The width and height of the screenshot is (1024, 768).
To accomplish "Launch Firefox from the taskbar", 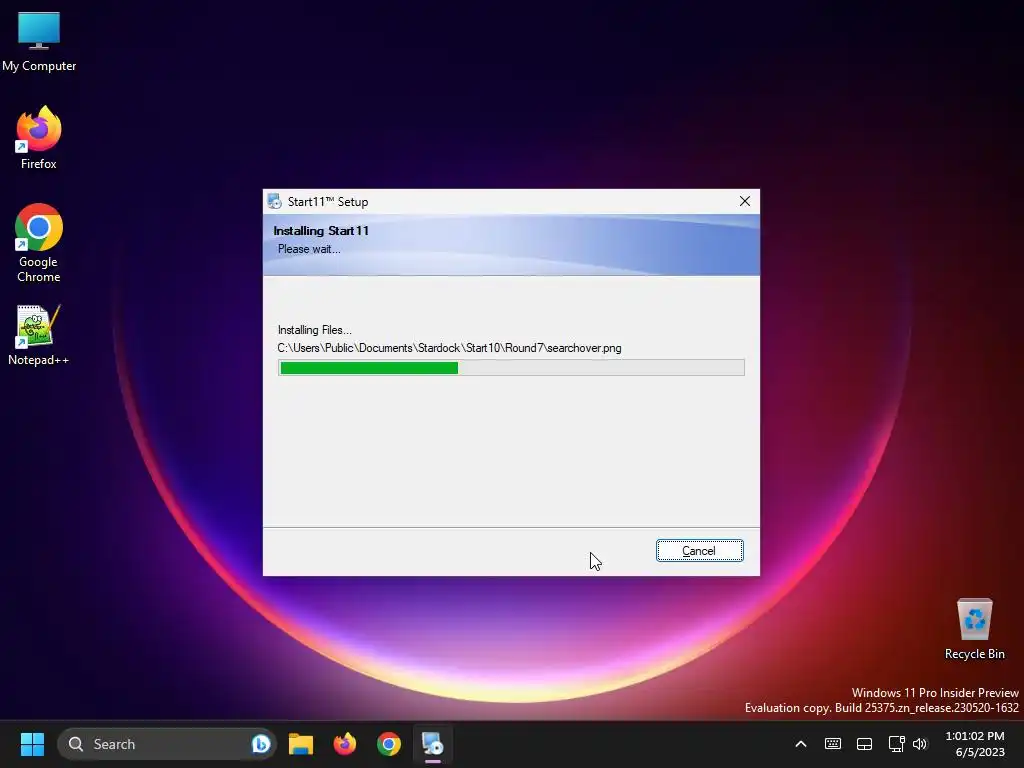I will point(345,744).
